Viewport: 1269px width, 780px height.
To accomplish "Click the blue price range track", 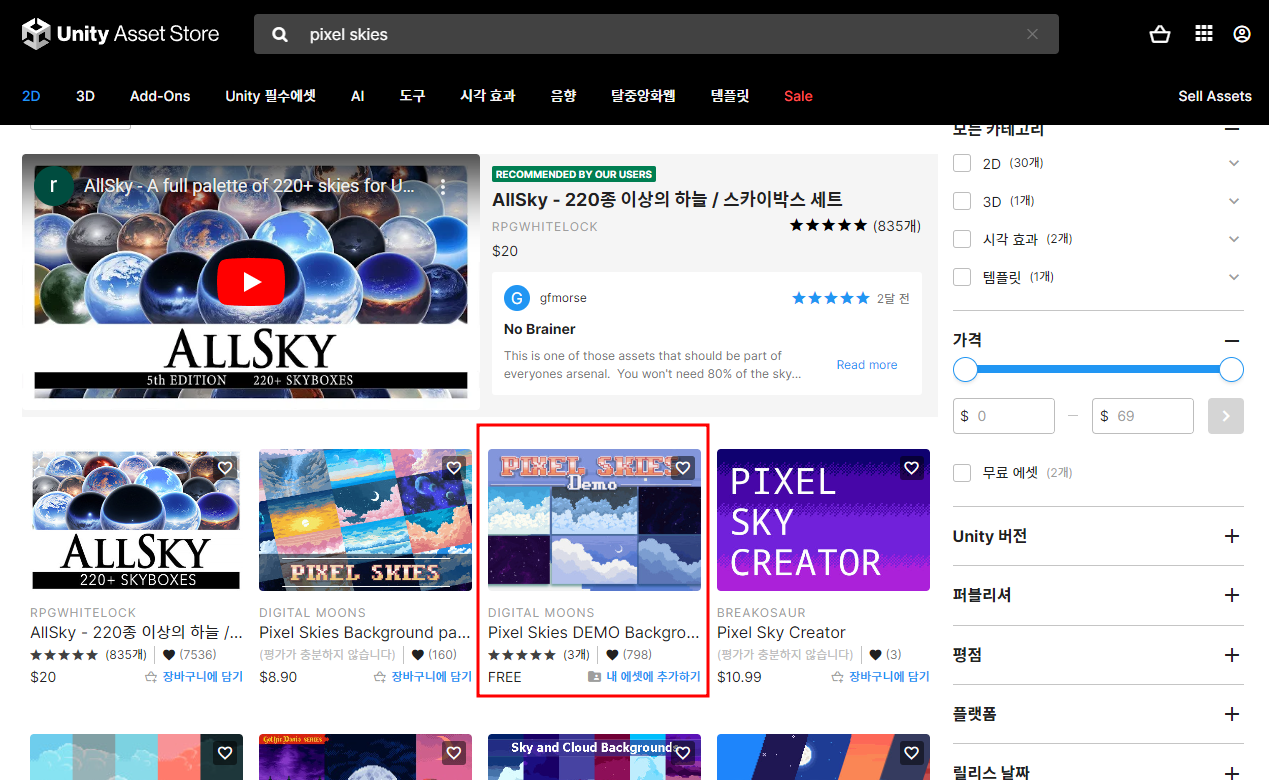I will [1098, 370].
